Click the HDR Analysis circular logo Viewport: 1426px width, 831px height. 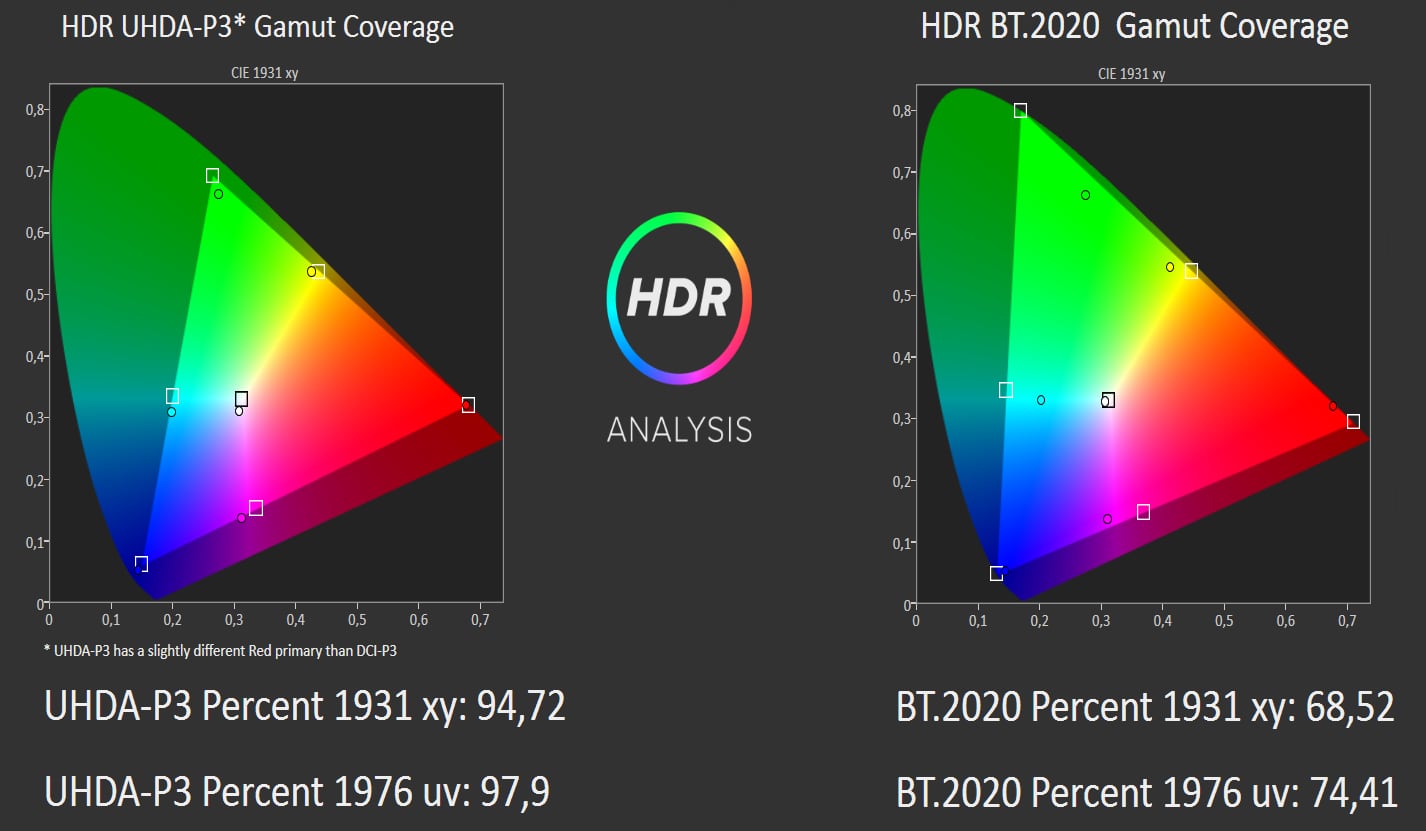[679, 298]
